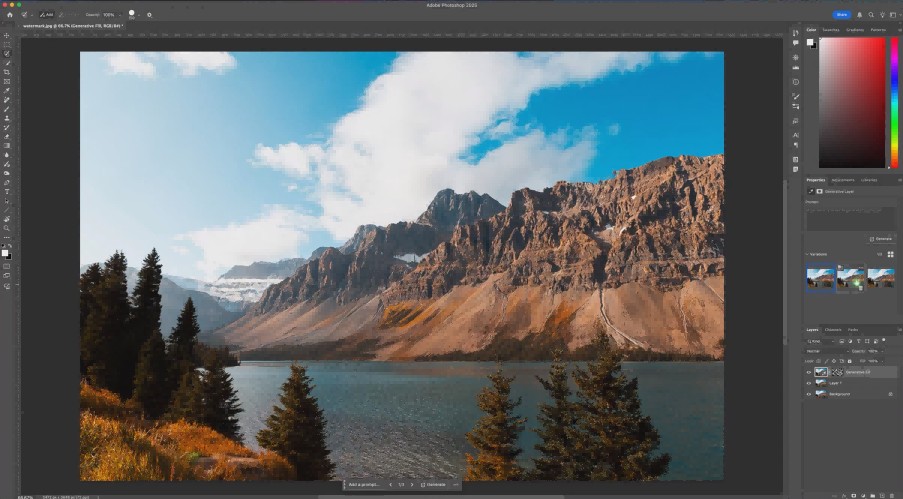Screen dimensions: 903x499
Task: Add layer style fx at Layers bottom
Action: (x=844, y=496)
